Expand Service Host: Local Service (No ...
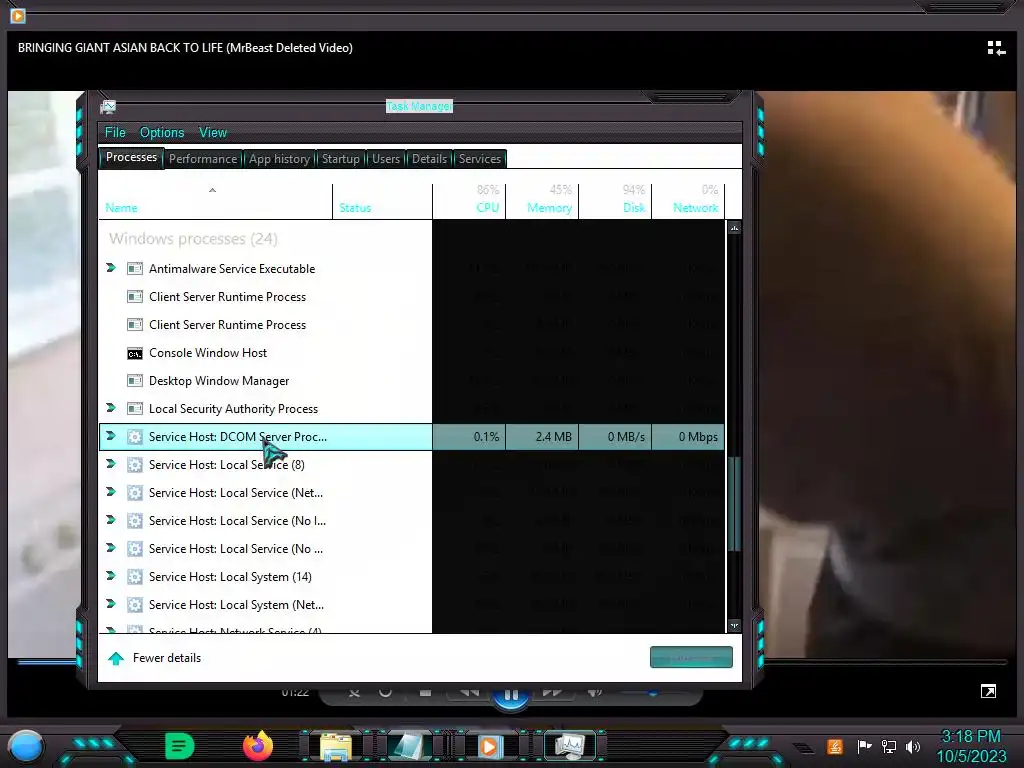 point(111,549)
